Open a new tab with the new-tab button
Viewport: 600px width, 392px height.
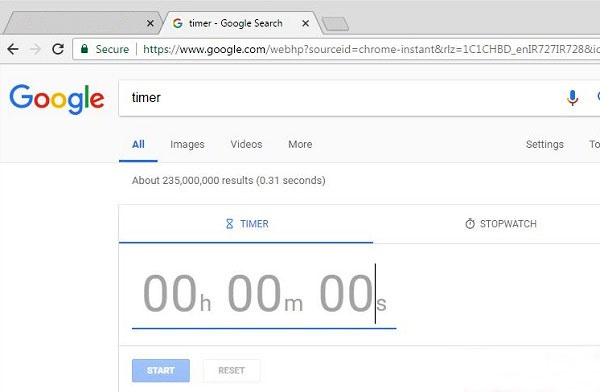335,24
